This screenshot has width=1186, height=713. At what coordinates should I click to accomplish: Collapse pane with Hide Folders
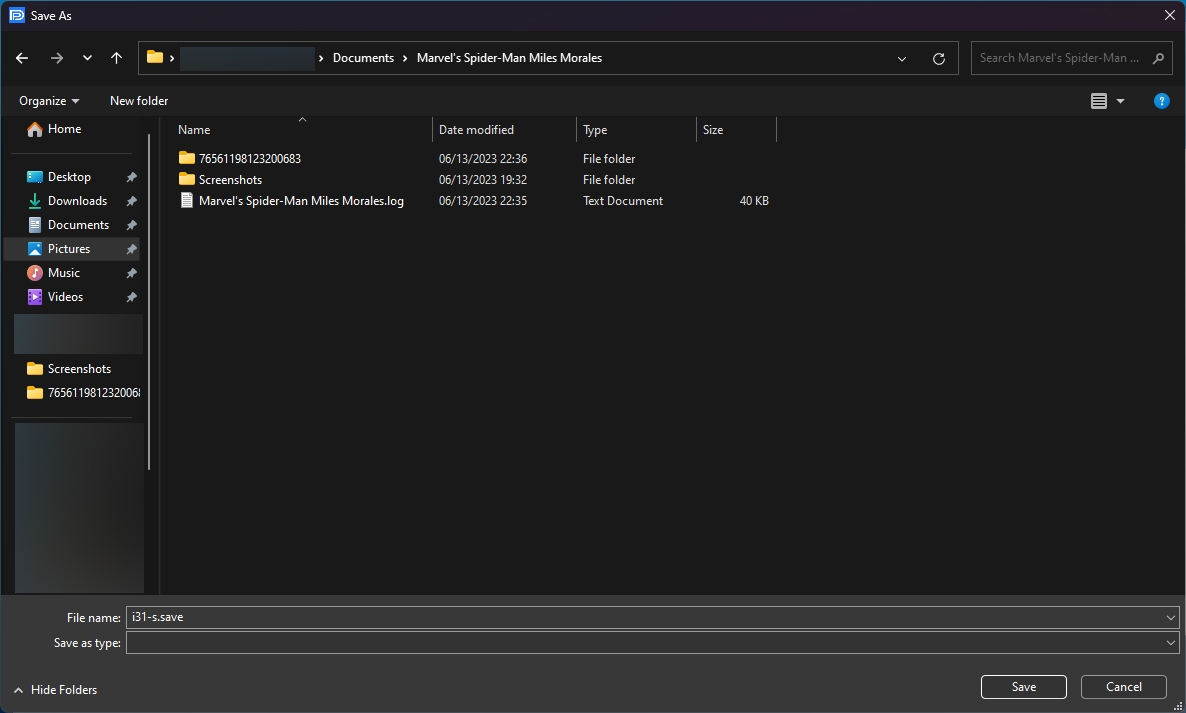coord(56,690)
